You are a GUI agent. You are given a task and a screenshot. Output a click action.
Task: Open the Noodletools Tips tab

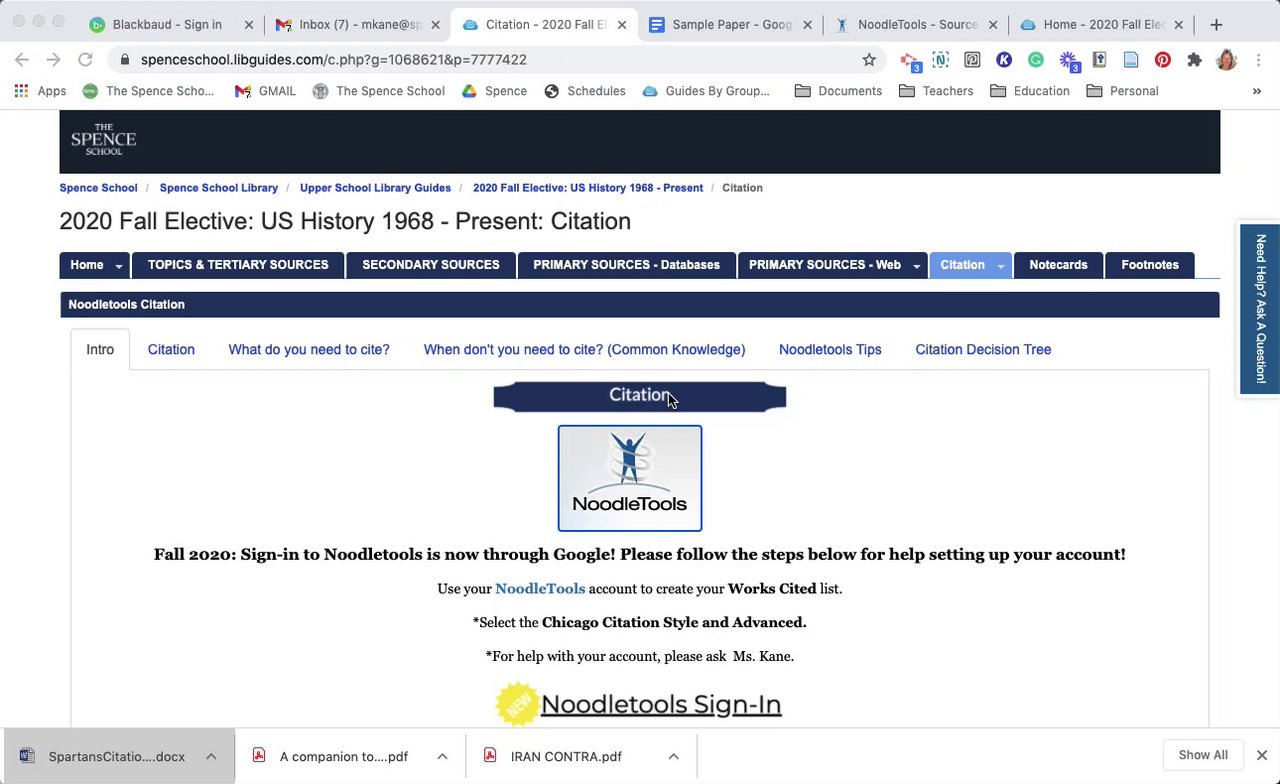[830, 349]
